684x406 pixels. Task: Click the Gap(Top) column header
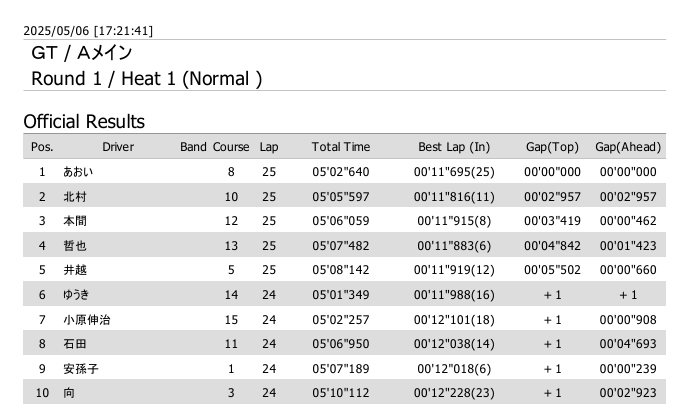pos(552,147)
